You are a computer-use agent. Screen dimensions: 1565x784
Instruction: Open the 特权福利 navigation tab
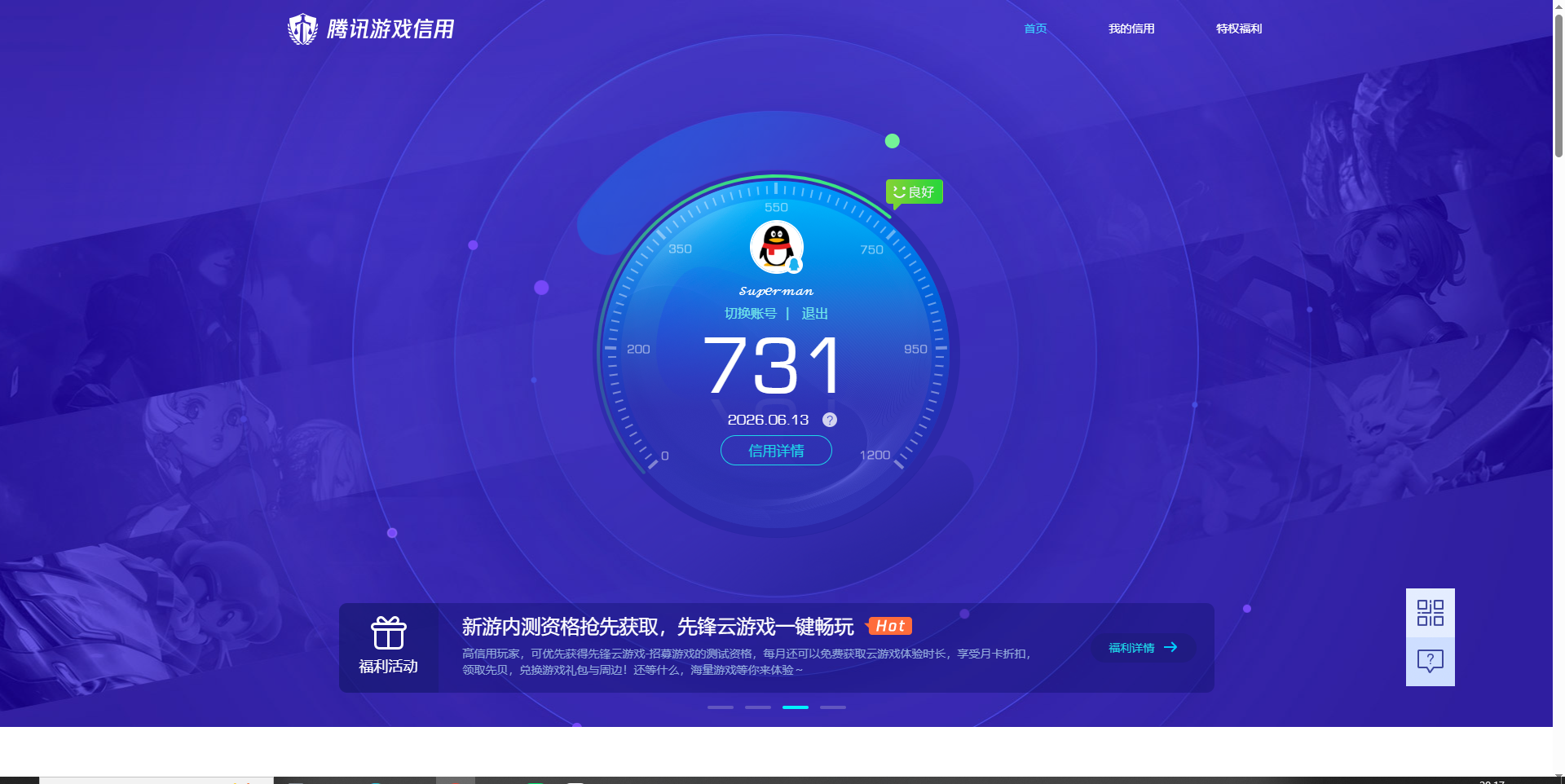point(1239,29)
